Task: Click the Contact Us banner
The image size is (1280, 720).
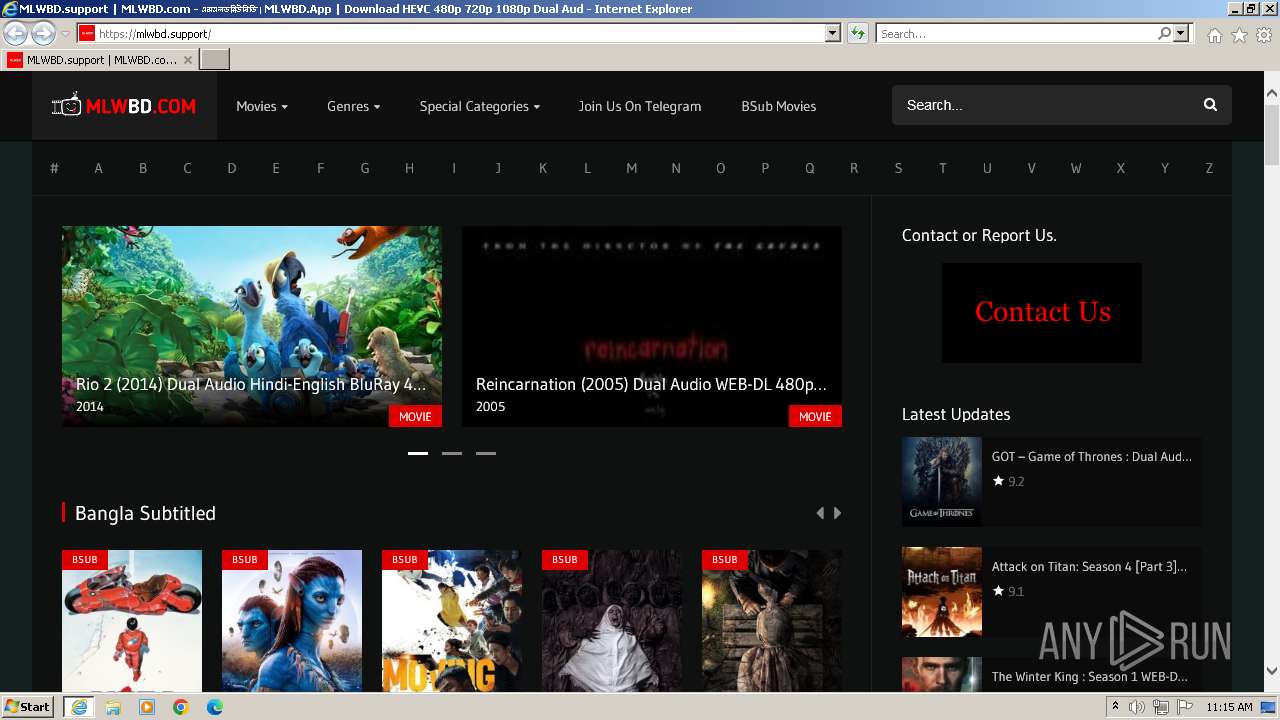Action: coord(1041,313)
